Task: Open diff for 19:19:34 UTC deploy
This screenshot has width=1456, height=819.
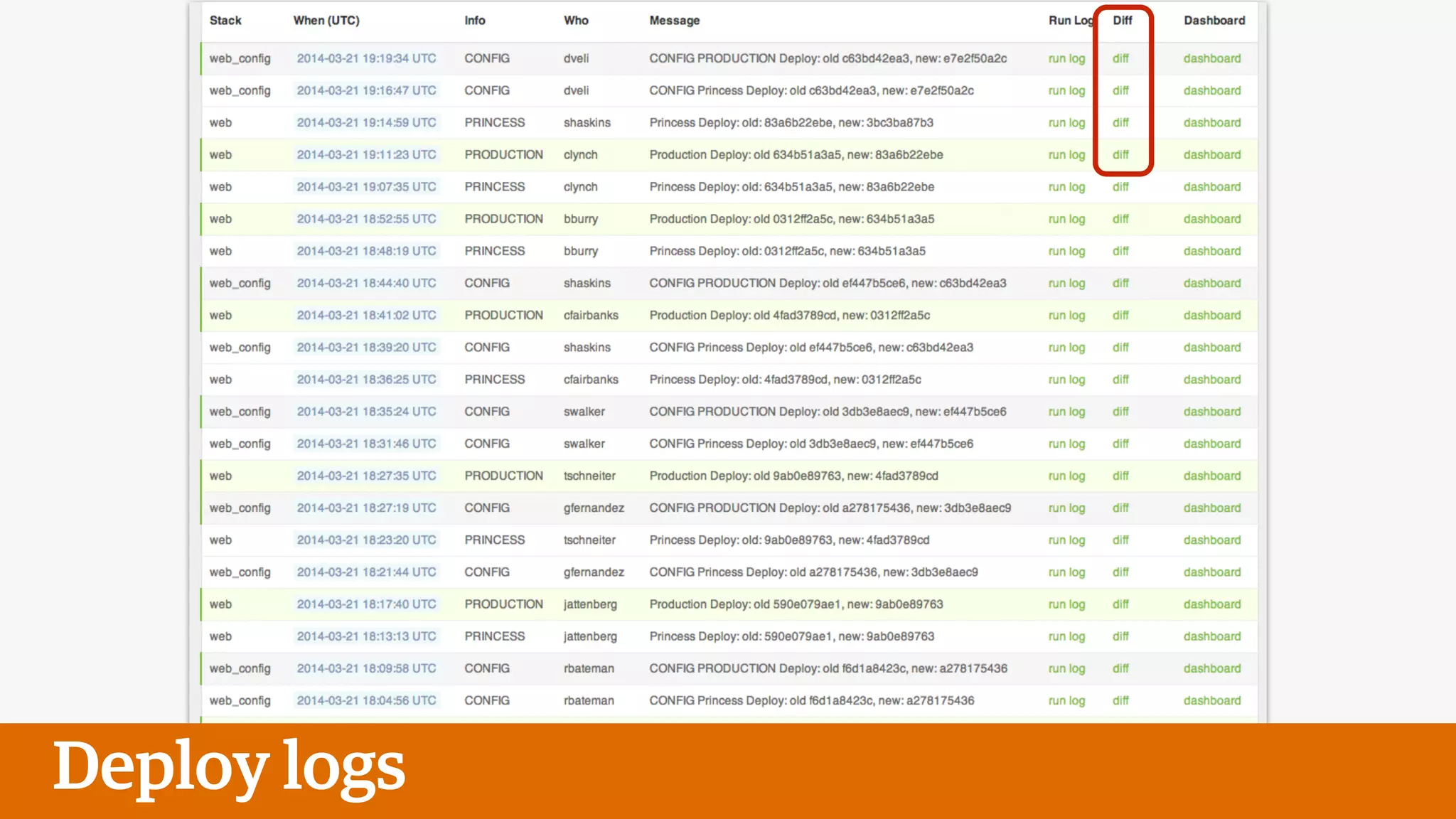Action: (1120, 58)
